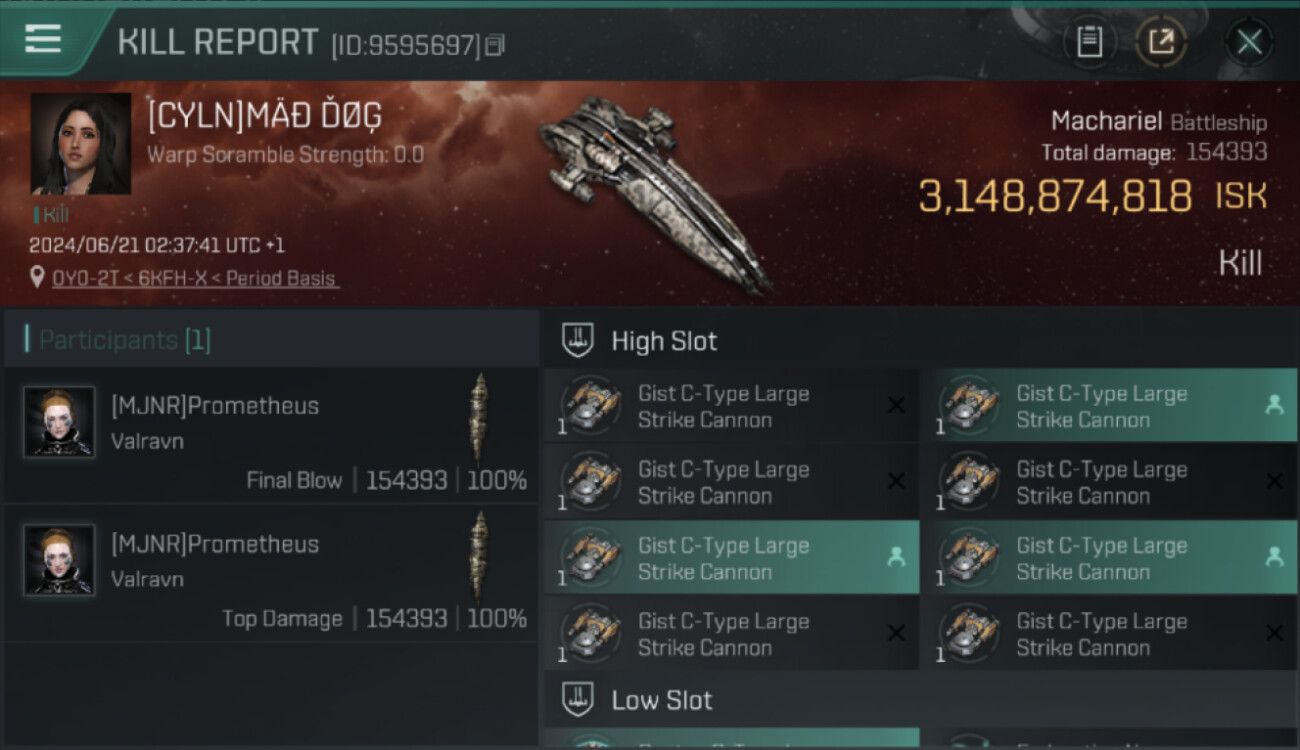The height and width of the screenshot is (750, 1300).
Task: Click the highlighted top-right Strike Cannon person icon
Action: [x=1274, y=405]
